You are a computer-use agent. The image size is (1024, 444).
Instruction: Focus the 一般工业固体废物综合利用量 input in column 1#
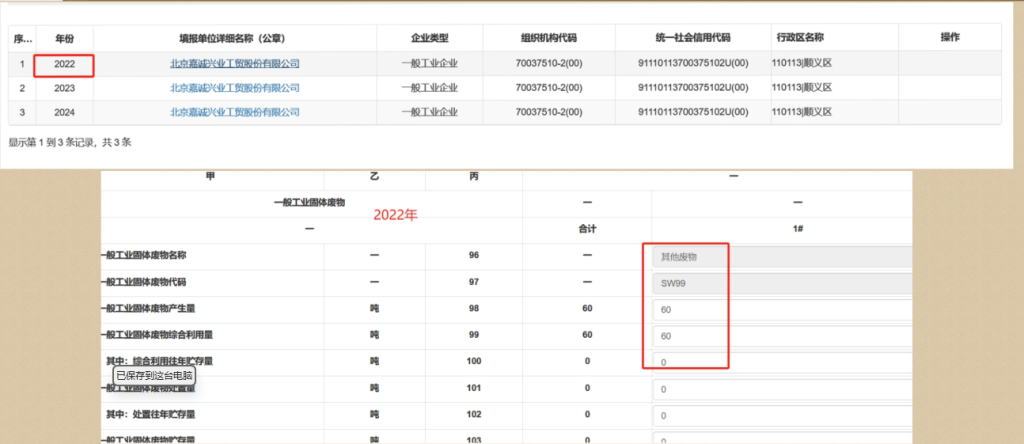pyautogui.click(x=780, y=336)
